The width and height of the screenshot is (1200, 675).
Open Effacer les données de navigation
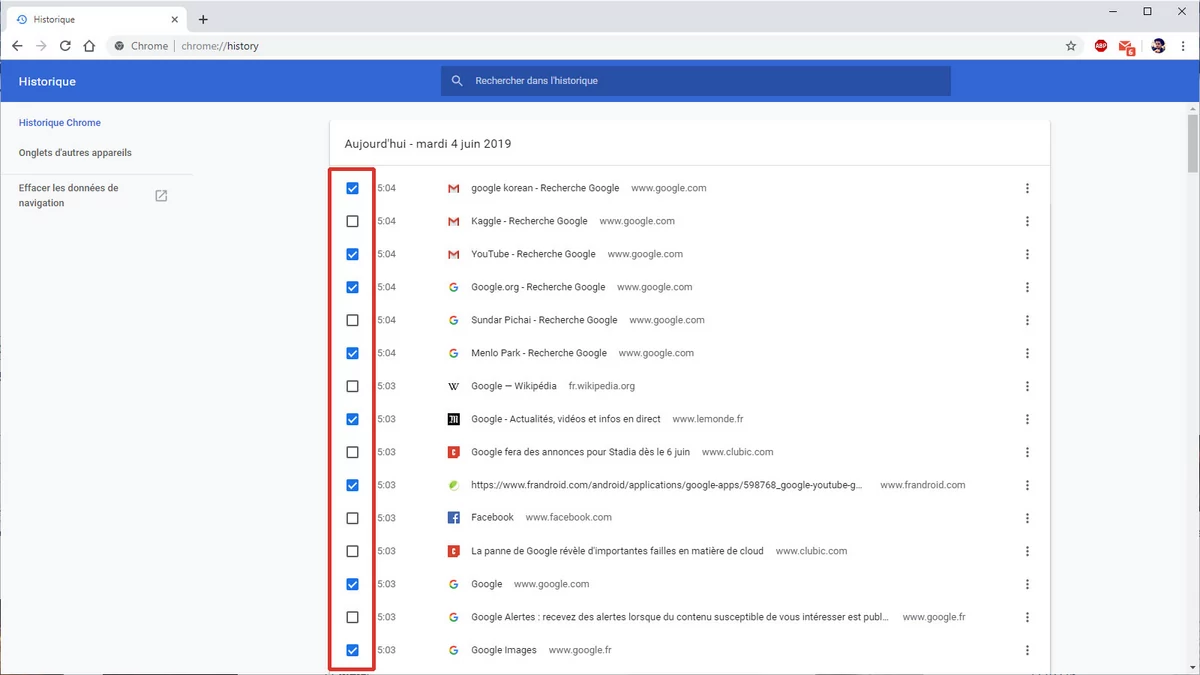(x=68, y=195)
